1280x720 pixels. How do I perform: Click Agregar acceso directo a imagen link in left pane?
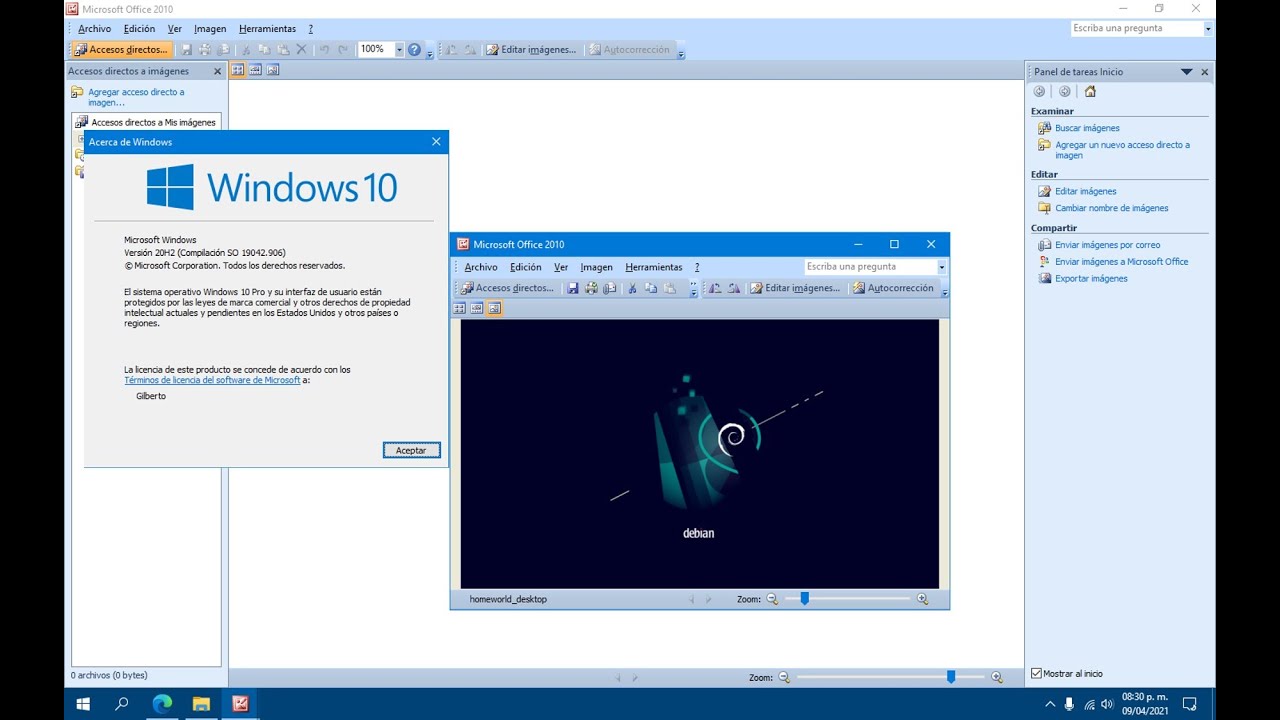[x=136, y=97]
